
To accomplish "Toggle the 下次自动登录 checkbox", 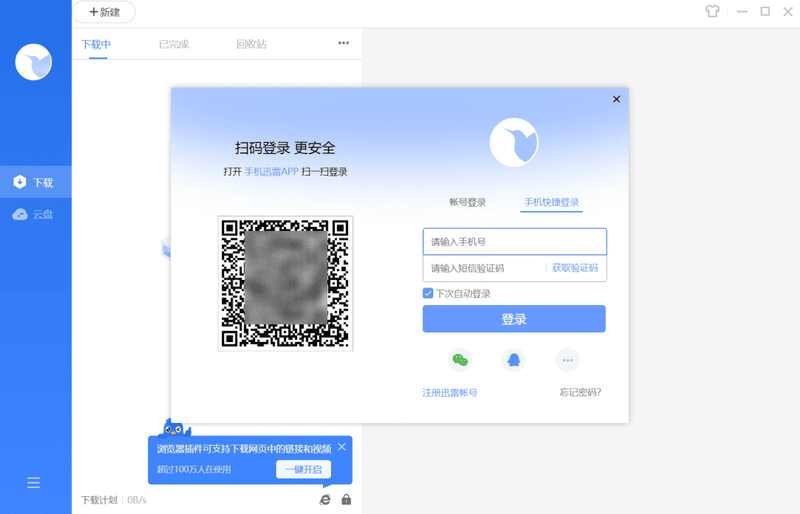I will pos(428,293).
